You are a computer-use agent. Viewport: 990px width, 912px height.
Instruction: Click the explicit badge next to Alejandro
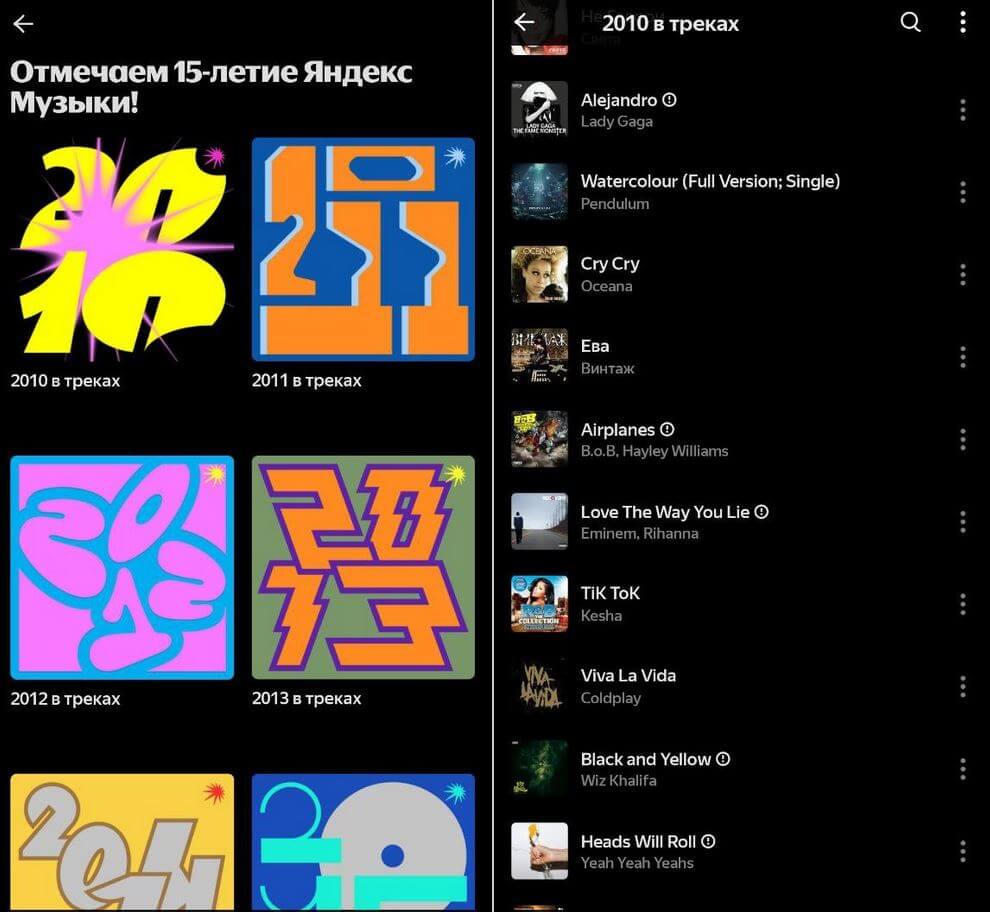(x=670, y=100)
